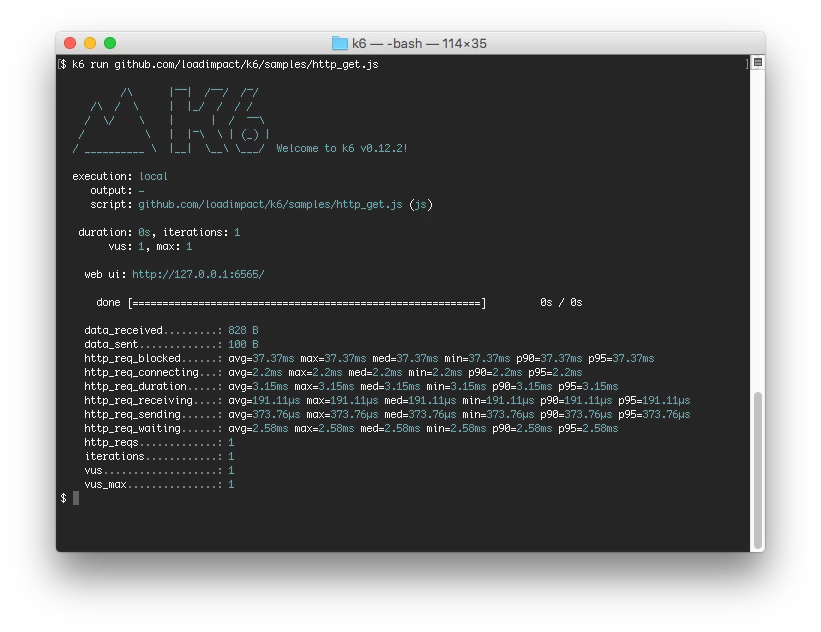Image resolution: width=821 pixels, height=632 pixels.
Task: Click data_sent value '100 B'
Action: pos(243,345)
